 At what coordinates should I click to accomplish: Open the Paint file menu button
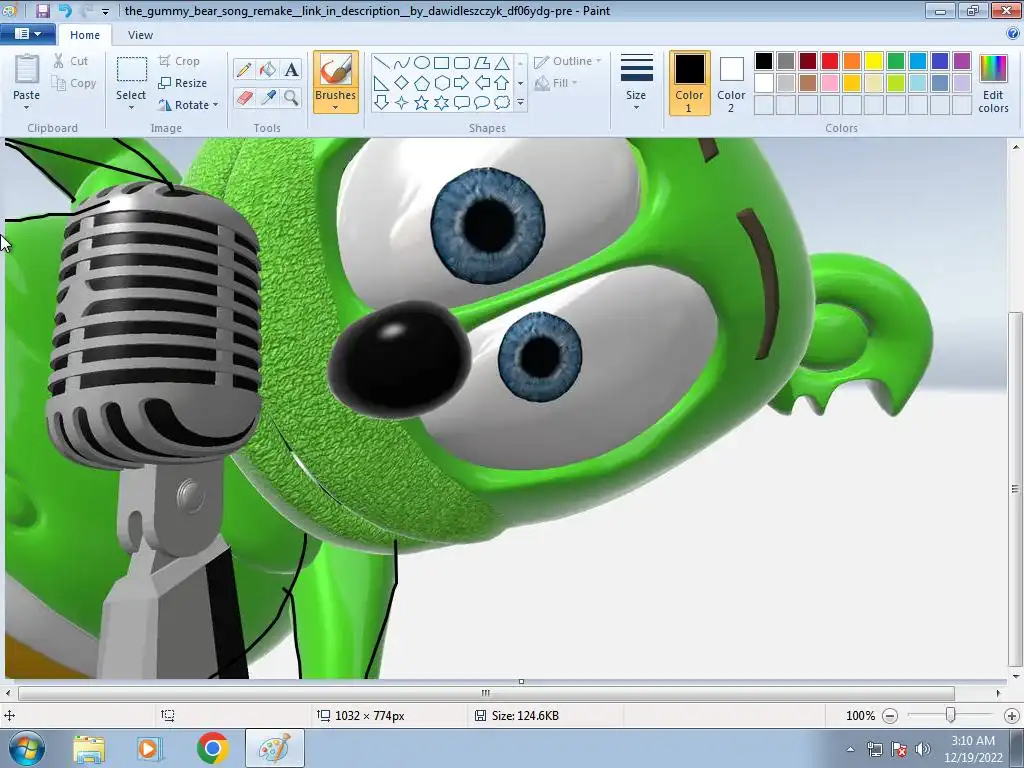pos(27,34)
